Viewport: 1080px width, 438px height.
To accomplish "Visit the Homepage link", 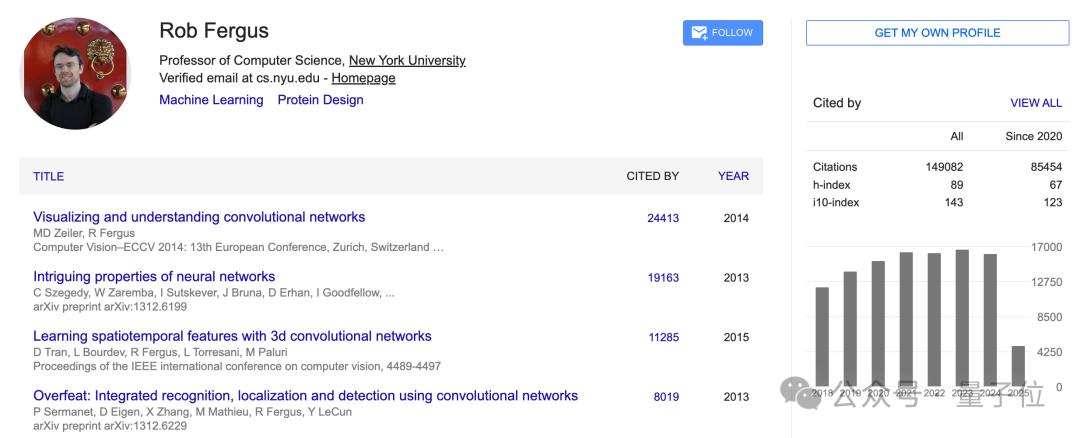I will pos(363,78).
